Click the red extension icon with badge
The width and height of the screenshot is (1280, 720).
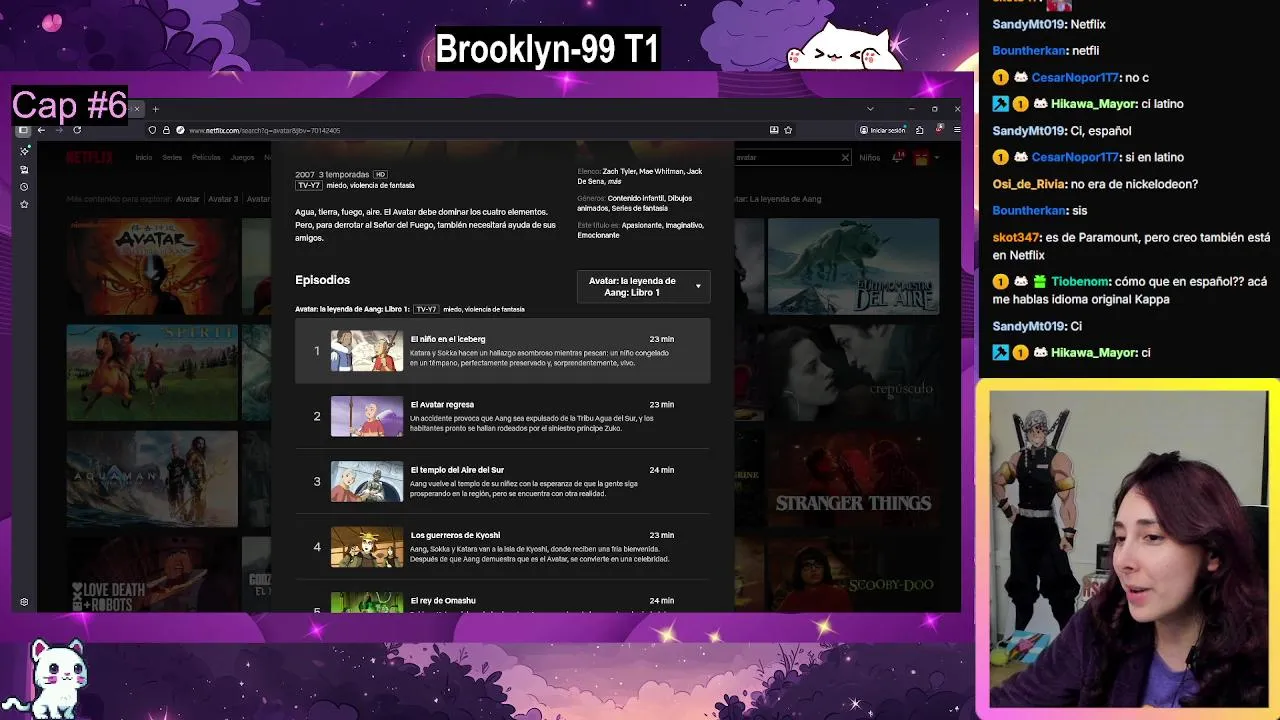pos(939,129)
